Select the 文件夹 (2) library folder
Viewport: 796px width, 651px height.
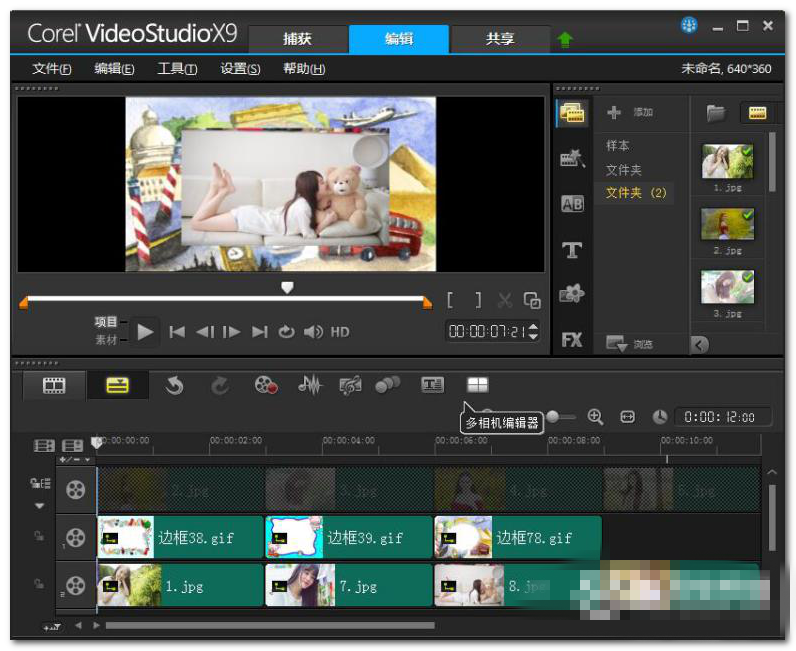click(x=636, y=193)
